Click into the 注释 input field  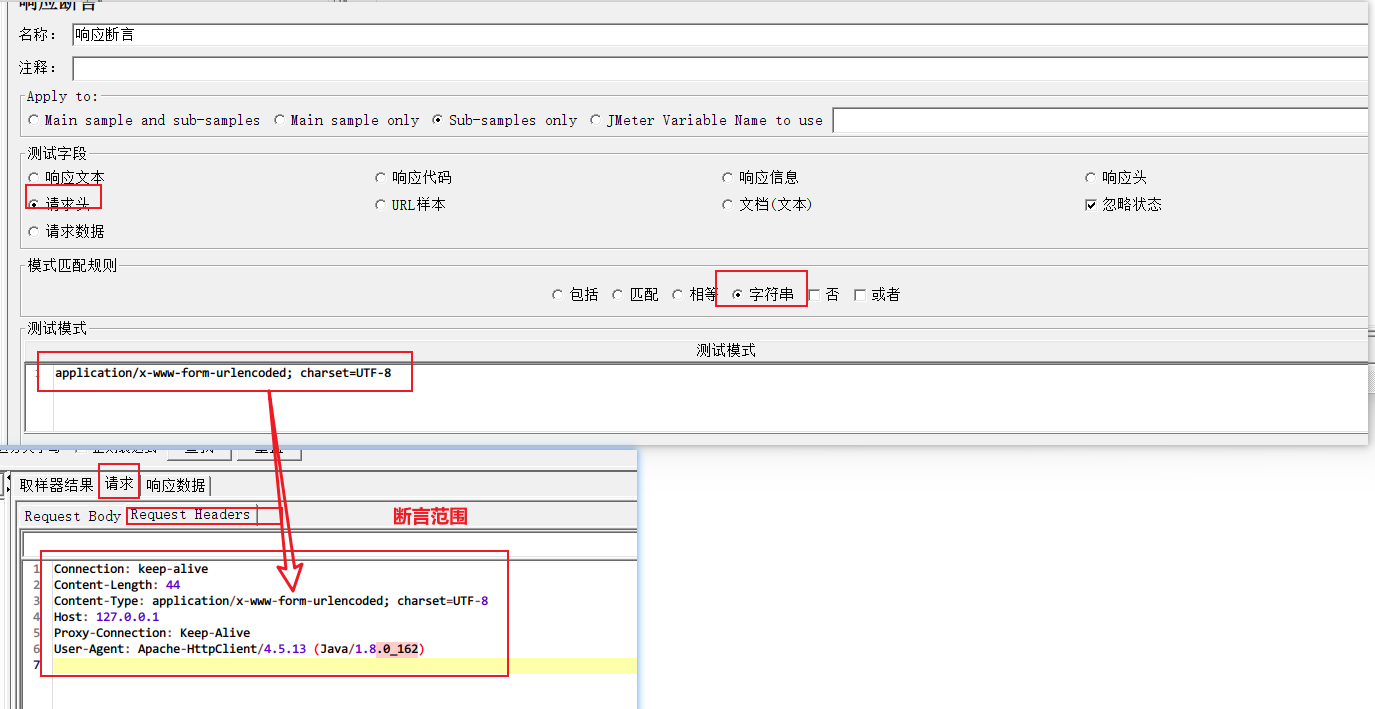point(720,69)
